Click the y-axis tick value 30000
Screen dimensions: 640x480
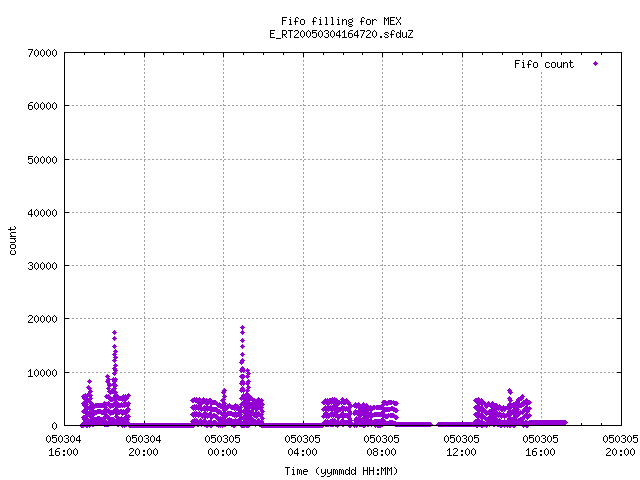coord(42,266)
